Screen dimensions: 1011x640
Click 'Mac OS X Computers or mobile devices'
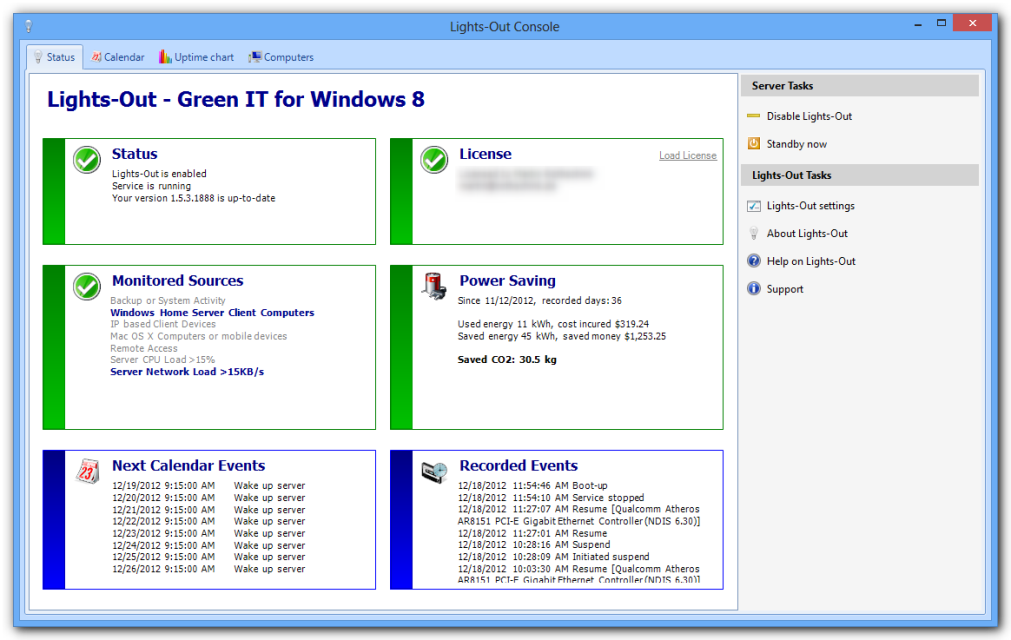click(x=199, y=336)
